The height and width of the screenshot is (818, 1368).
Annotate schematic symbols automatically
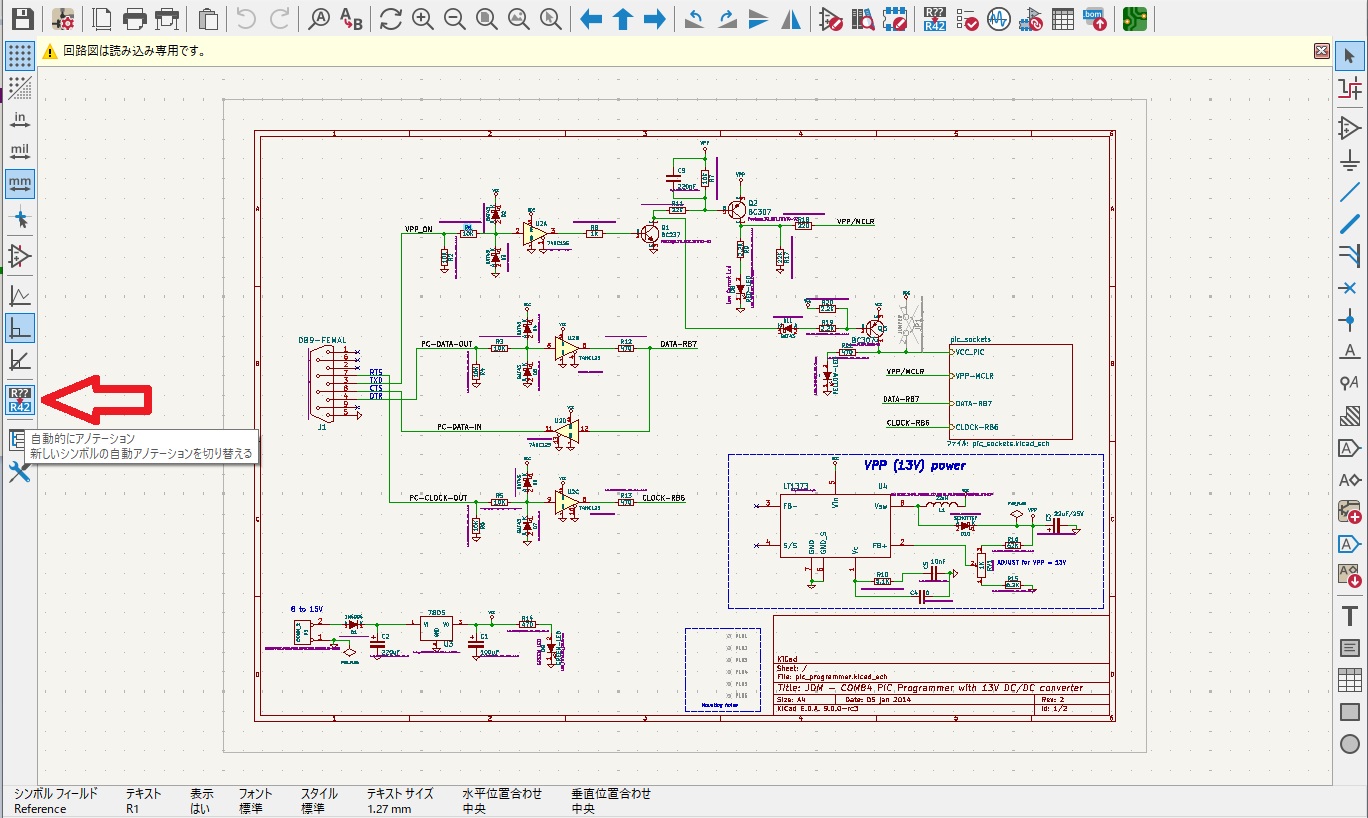(x=936, y=18)
